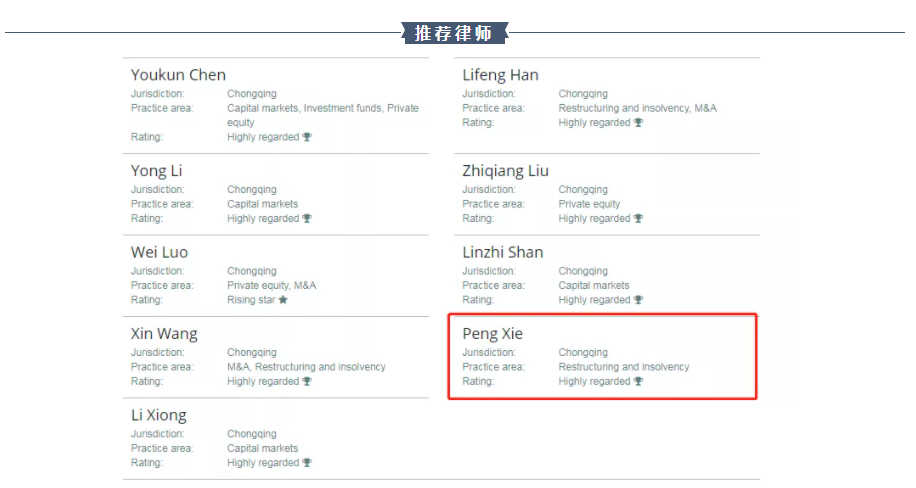Click trophy icon in Linzhi Shan's rating

(x=638, y=300)
